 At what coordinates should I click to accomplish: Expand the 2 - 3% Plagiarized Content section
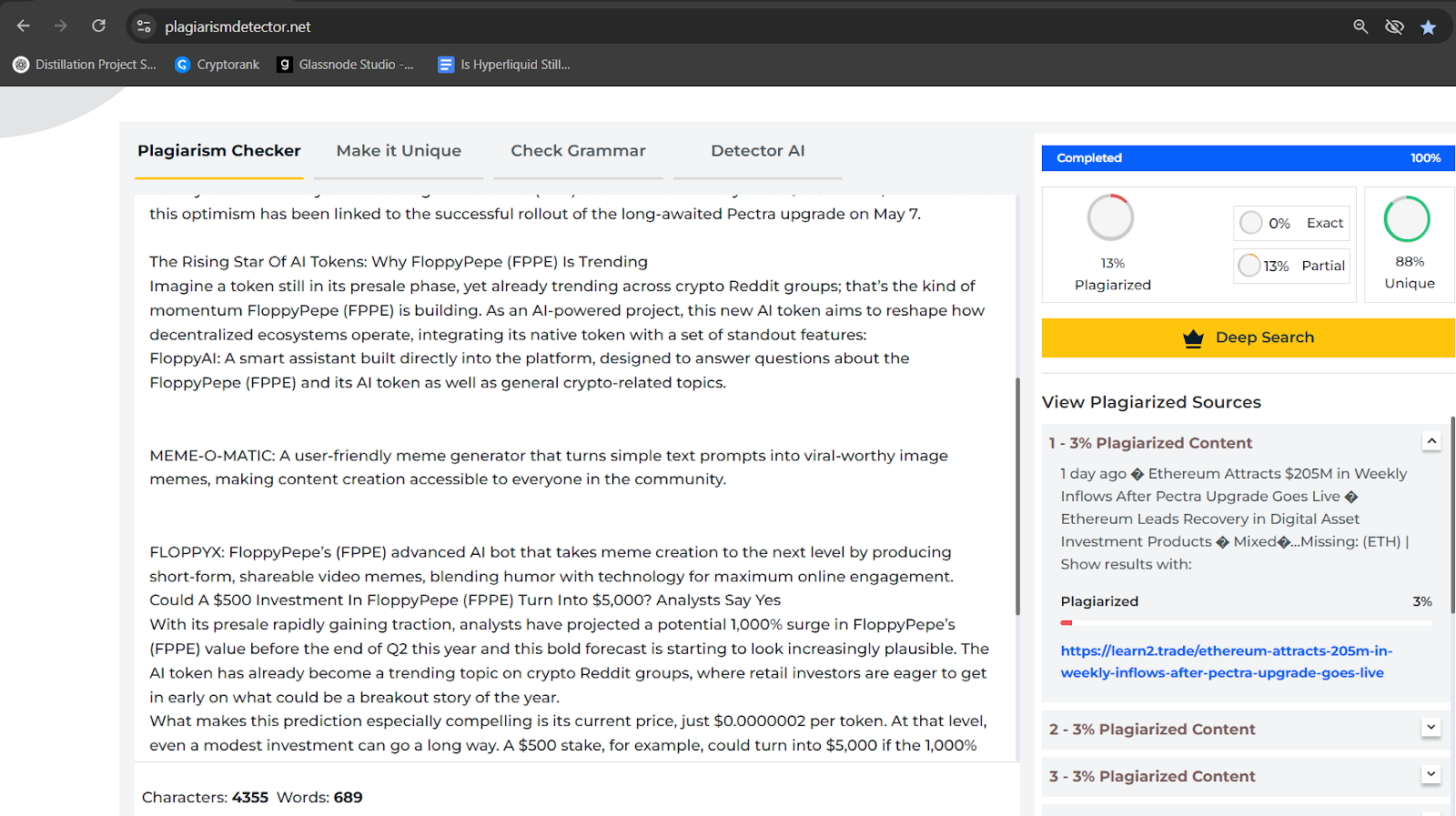pos(1431,728)
